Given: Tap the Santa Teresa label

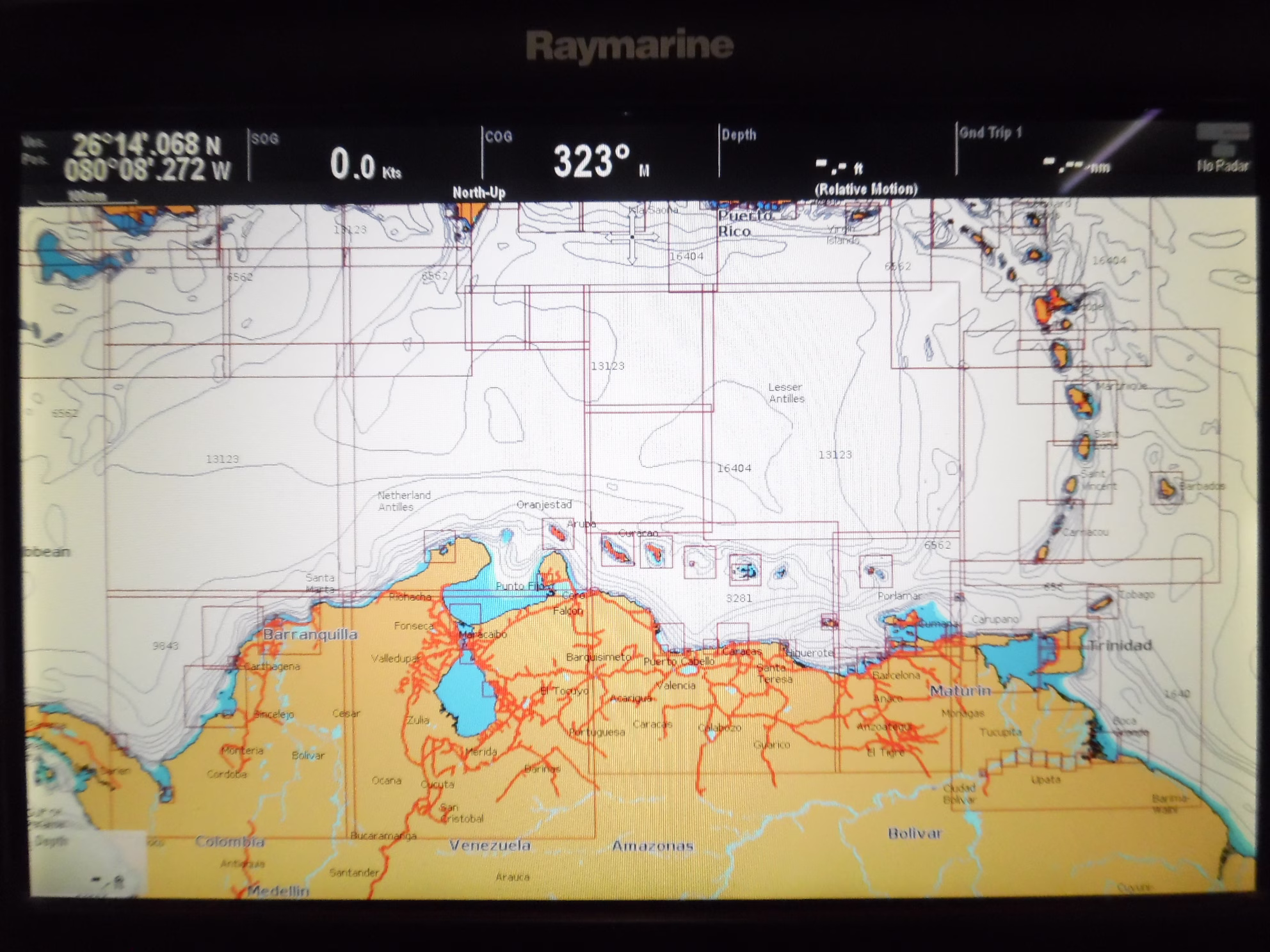Looking at the screenshot, I should 775,673.
